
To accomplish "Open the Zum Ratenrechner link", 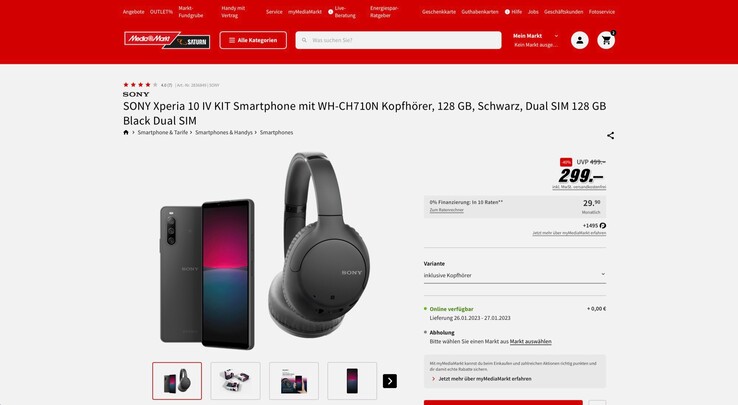I will 446,210.
